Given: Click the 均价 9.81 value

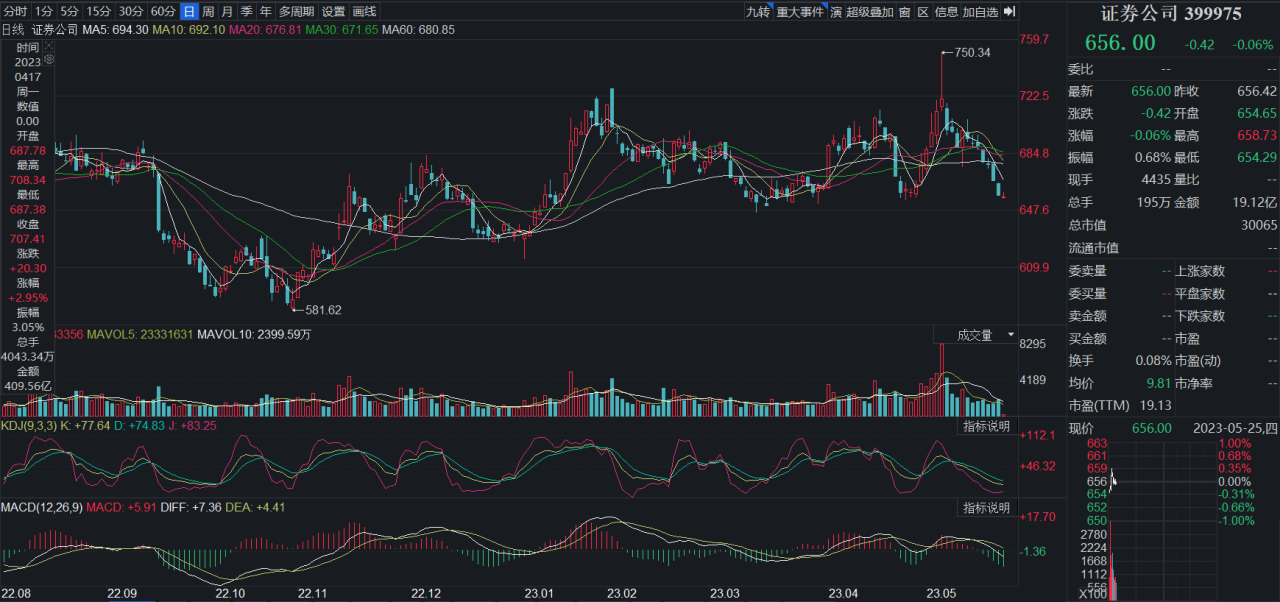Looking at the screenshot, I should (x=1159, y=383).
